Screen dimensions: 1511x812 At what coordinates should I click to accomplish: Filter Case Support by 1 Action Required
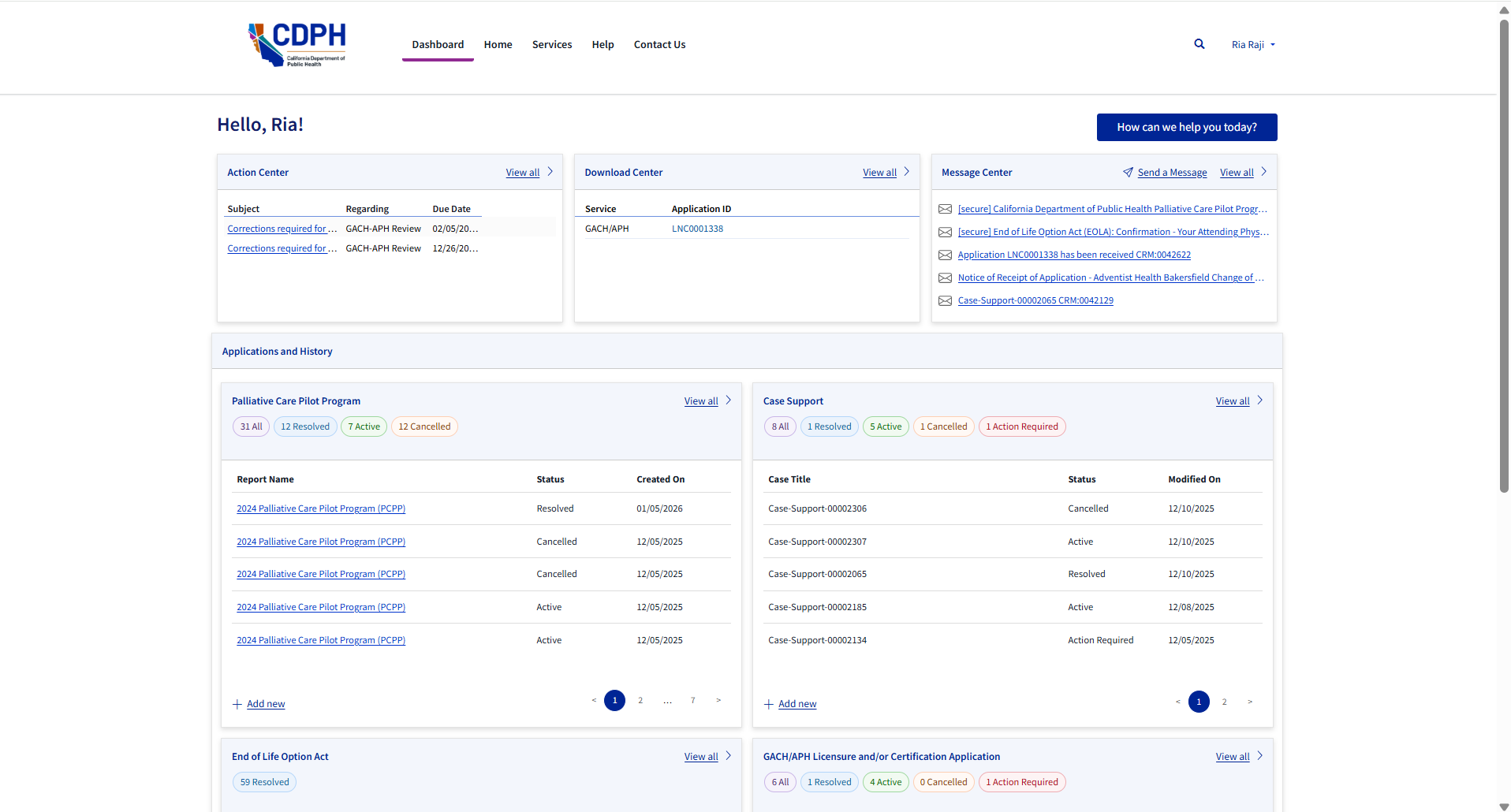point(1022,426)
